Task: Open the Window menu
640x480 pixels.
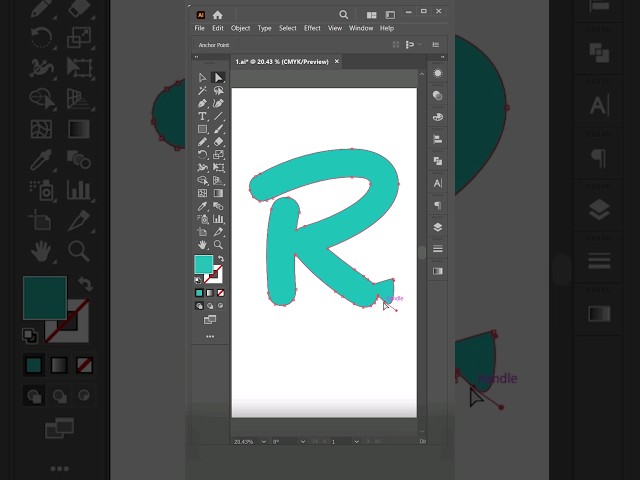Action: tap(361, 28)
